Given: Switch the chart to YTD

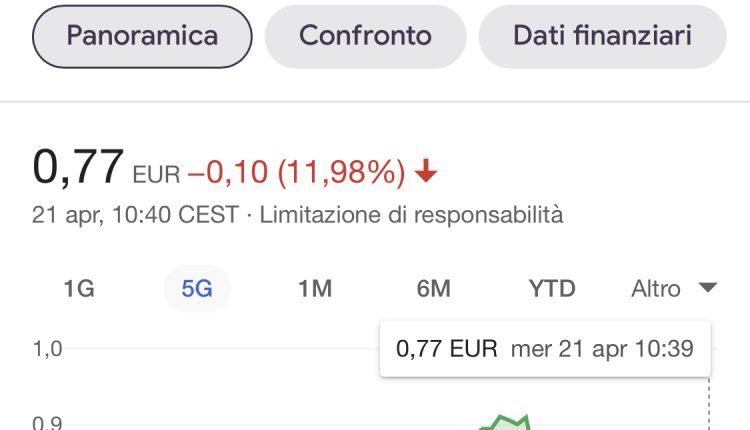Looking at the screenshot, I should [552, 289].
